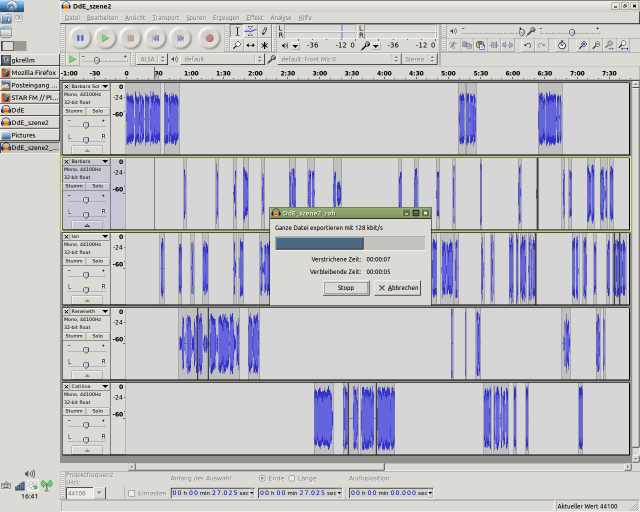Screen dimensions: 640x512
Task: Select the Zoom magnifier tool
Action: click(x=237, y=45)
